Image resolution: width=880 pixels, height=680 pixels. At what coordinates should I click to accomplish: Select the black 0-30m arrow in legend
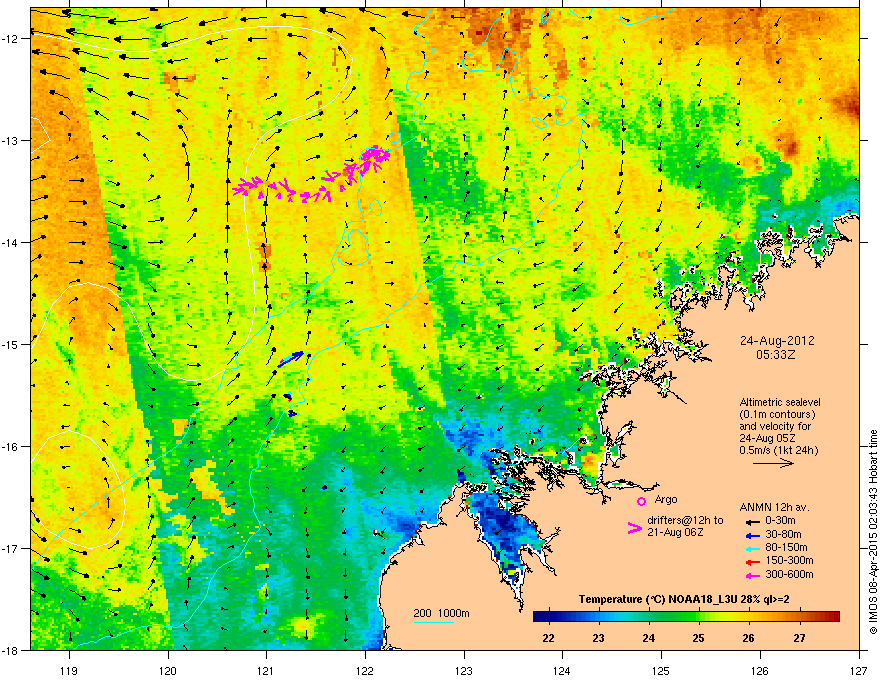tap(751, 522)
